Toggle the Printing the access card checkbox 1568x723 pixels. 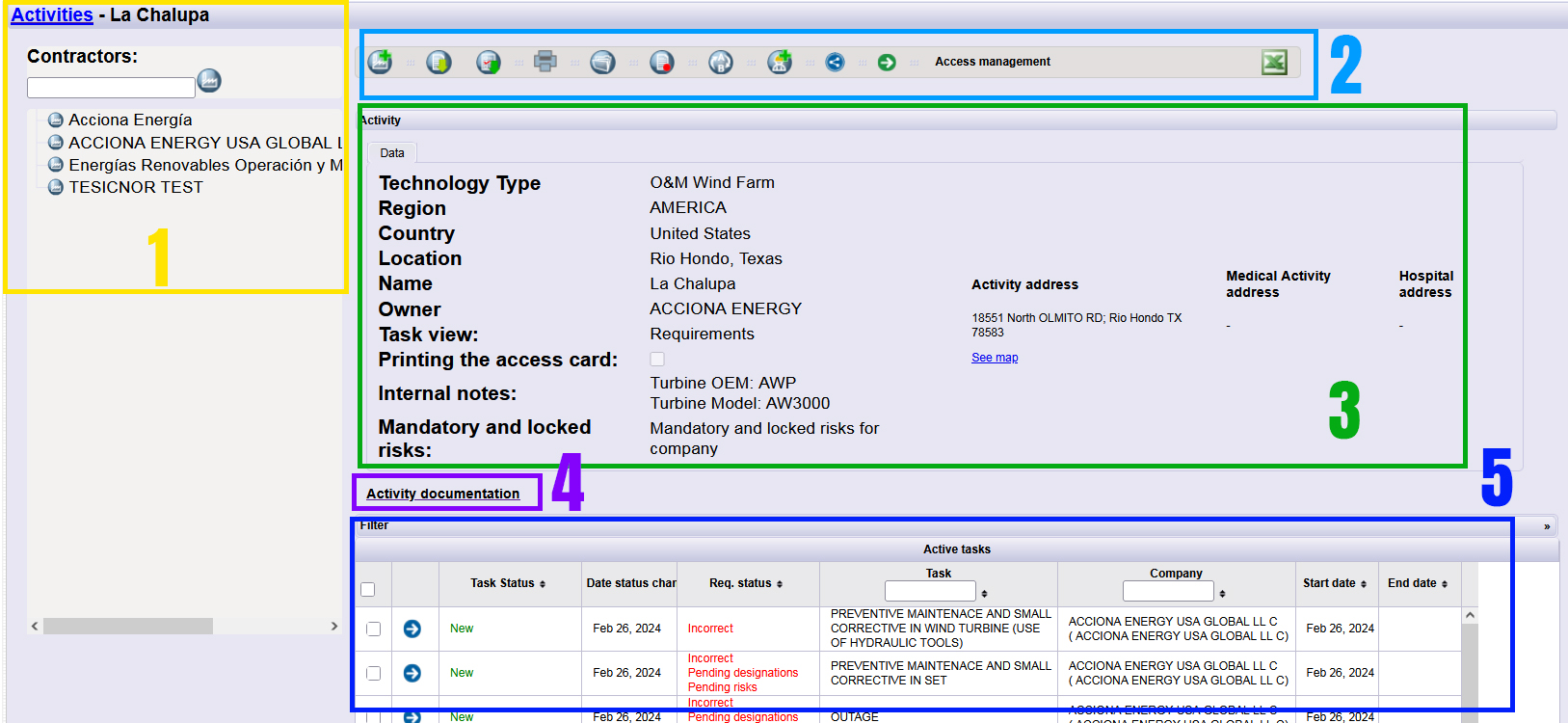[657, 359]
